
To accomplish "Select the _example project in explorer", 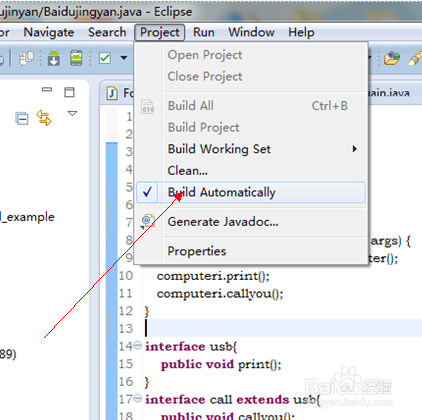I will (27, 217).
